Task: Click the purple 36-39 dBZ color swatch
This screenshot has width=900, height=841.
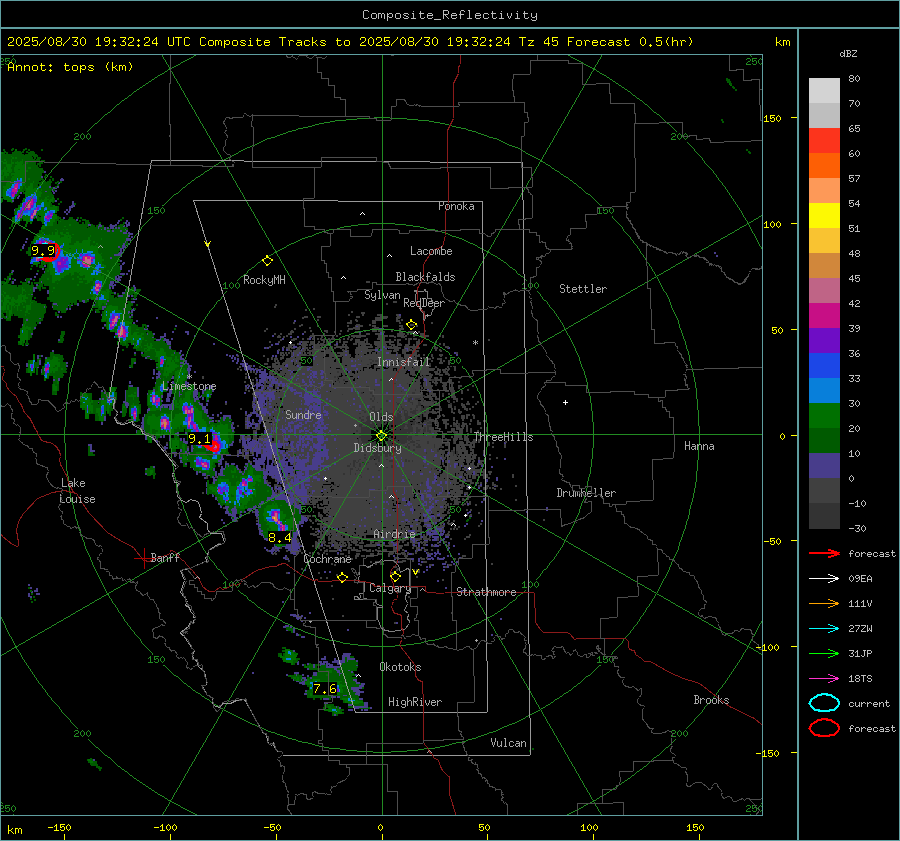Action: tap(824, 341)
